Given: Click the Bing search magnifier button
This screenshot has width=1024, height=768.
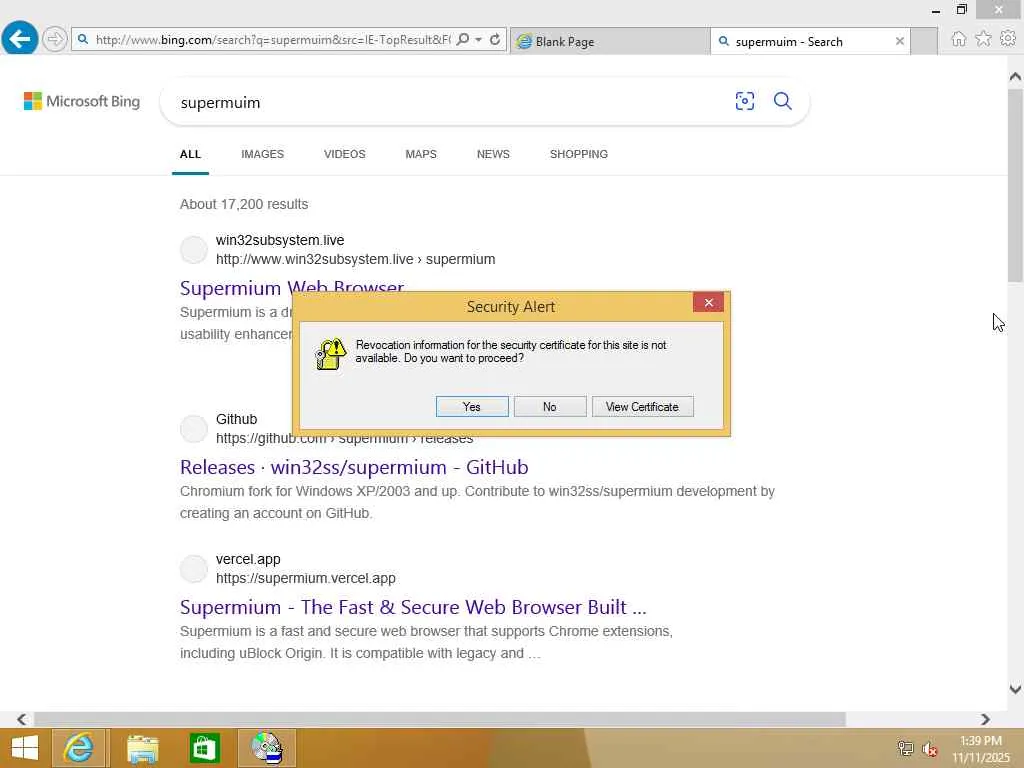Looking at the screenshot, I should [x=782, y=101].
